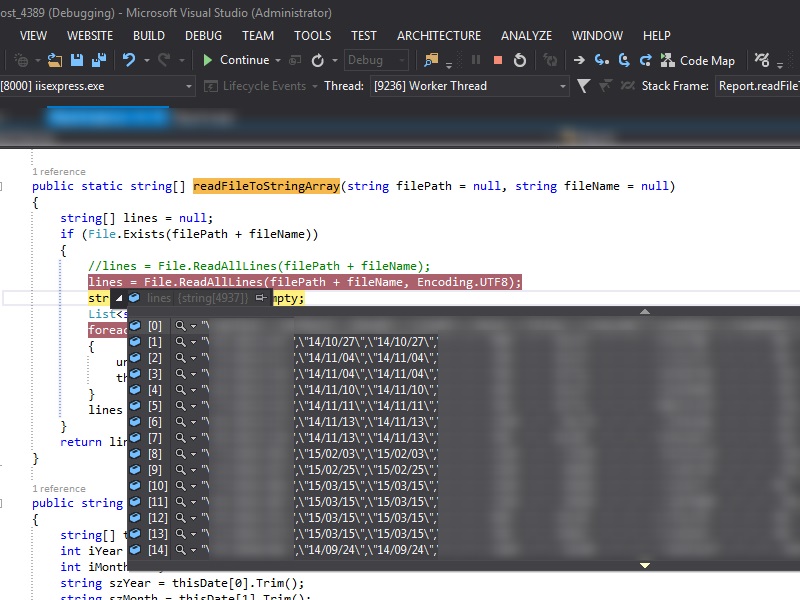Click the Save All icon
The width and height of the screenshot is (800, 600).
pos(98,60)
